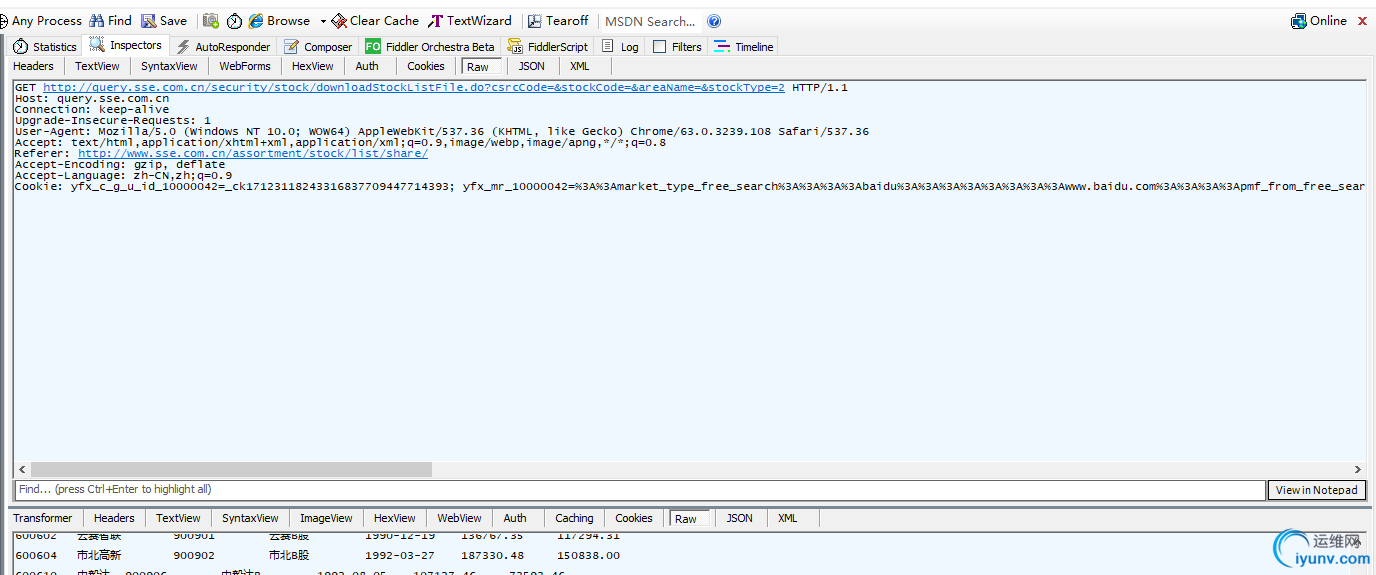Switch to the Statistics tab
Image resolution: width=1376 pixels, height=575 pixels.
coord(44,46)
